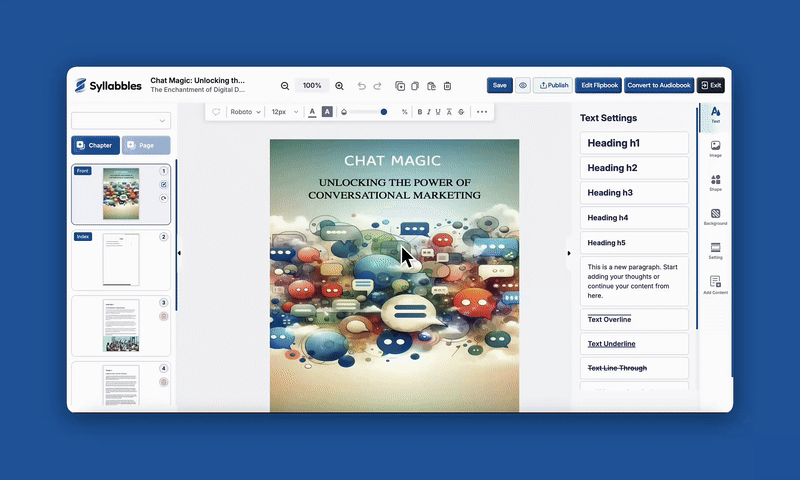The height and width of the screenshot is (480, 800).
Task: Click the zoom in magnifier icon
Action: 340,86
